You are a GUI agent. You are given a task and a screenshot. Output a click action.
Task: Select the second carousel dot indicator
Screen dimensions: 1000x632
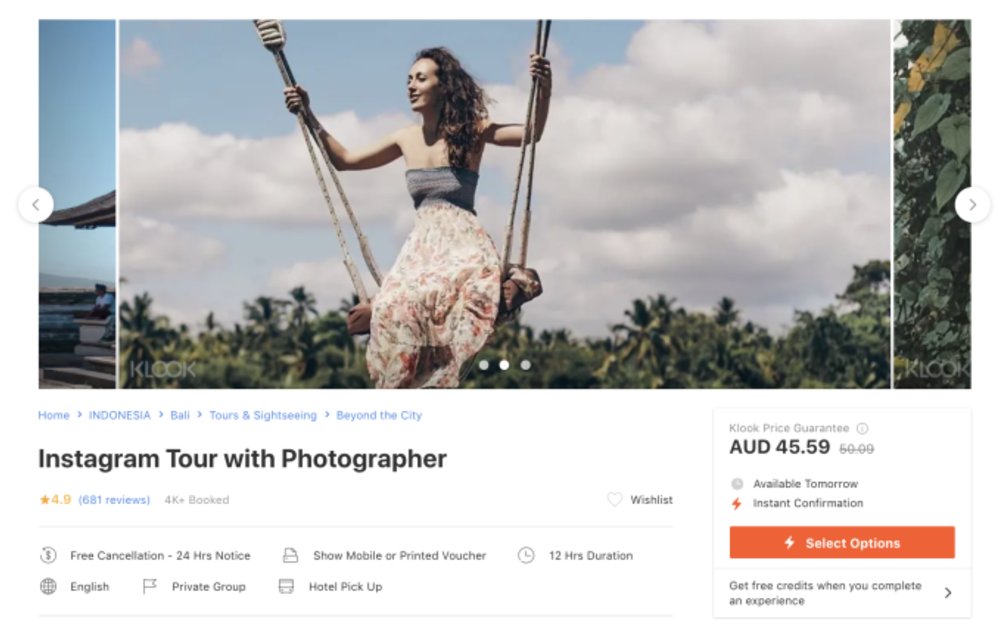click(504, 366)
